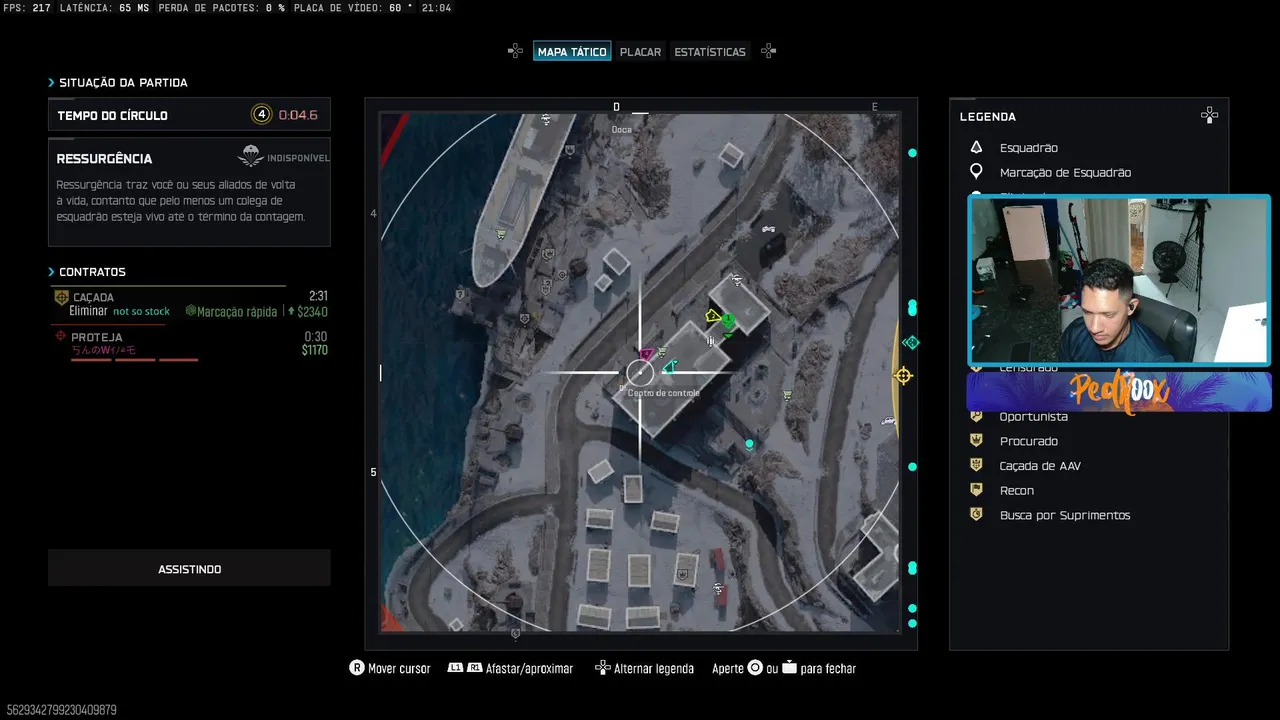Click the Procurado crown icon

point(976,441)
